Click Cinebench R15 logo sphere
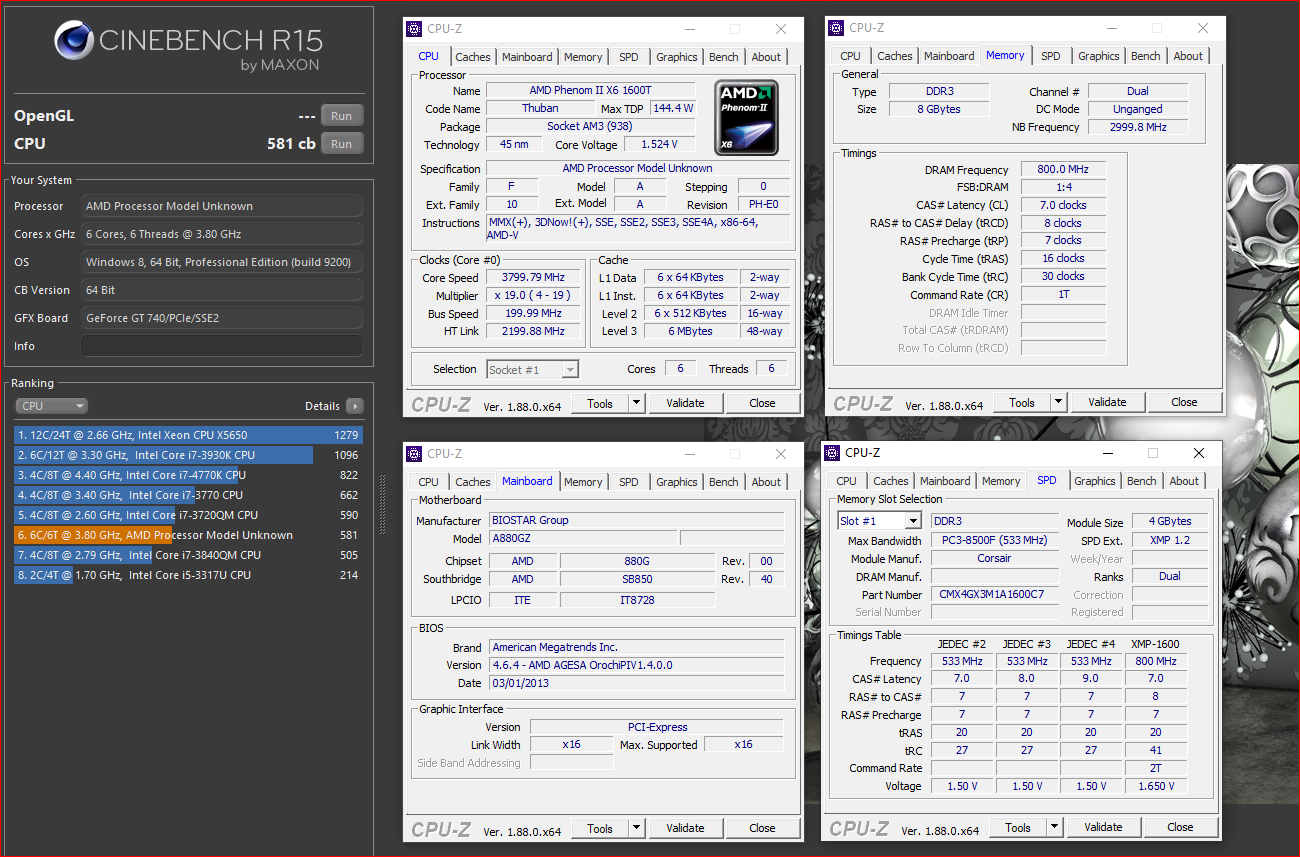Viewport: 1300px width, 857px height. [73, 41]
